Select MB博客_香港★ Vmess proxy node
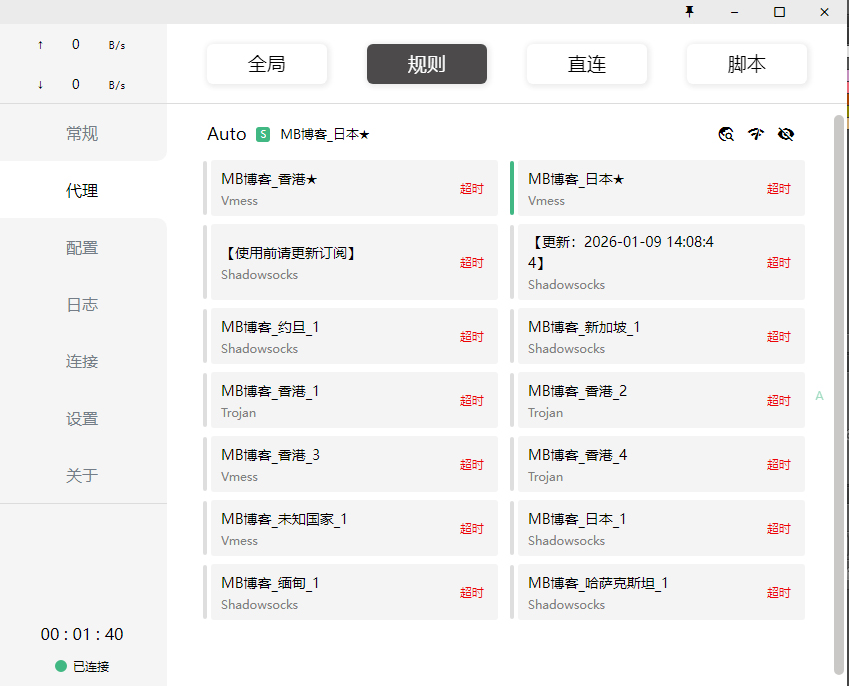The image size is (849, 686). coord(350,188)
